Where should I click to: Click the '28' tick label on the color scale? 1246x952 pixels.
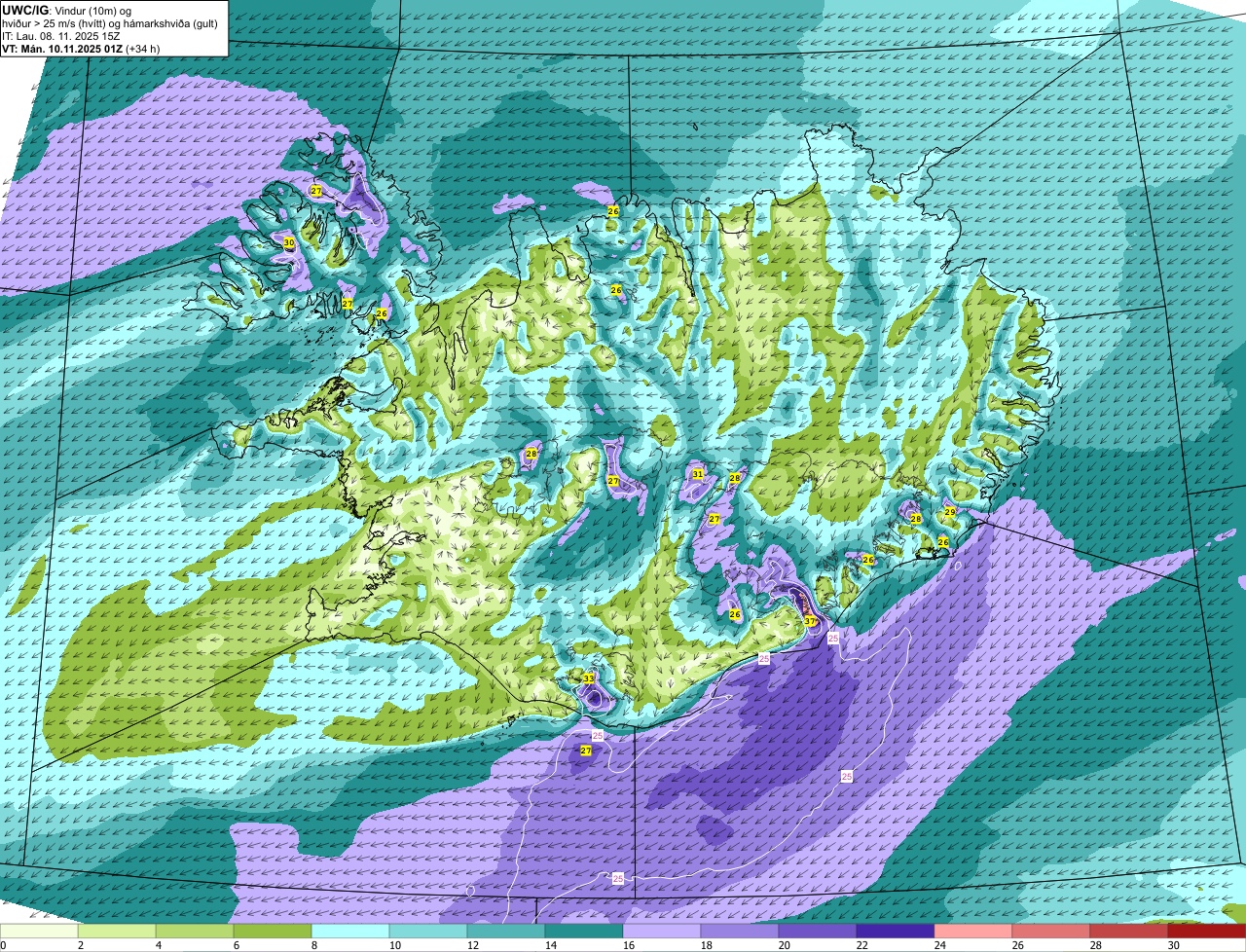[x=1095, y=945]
